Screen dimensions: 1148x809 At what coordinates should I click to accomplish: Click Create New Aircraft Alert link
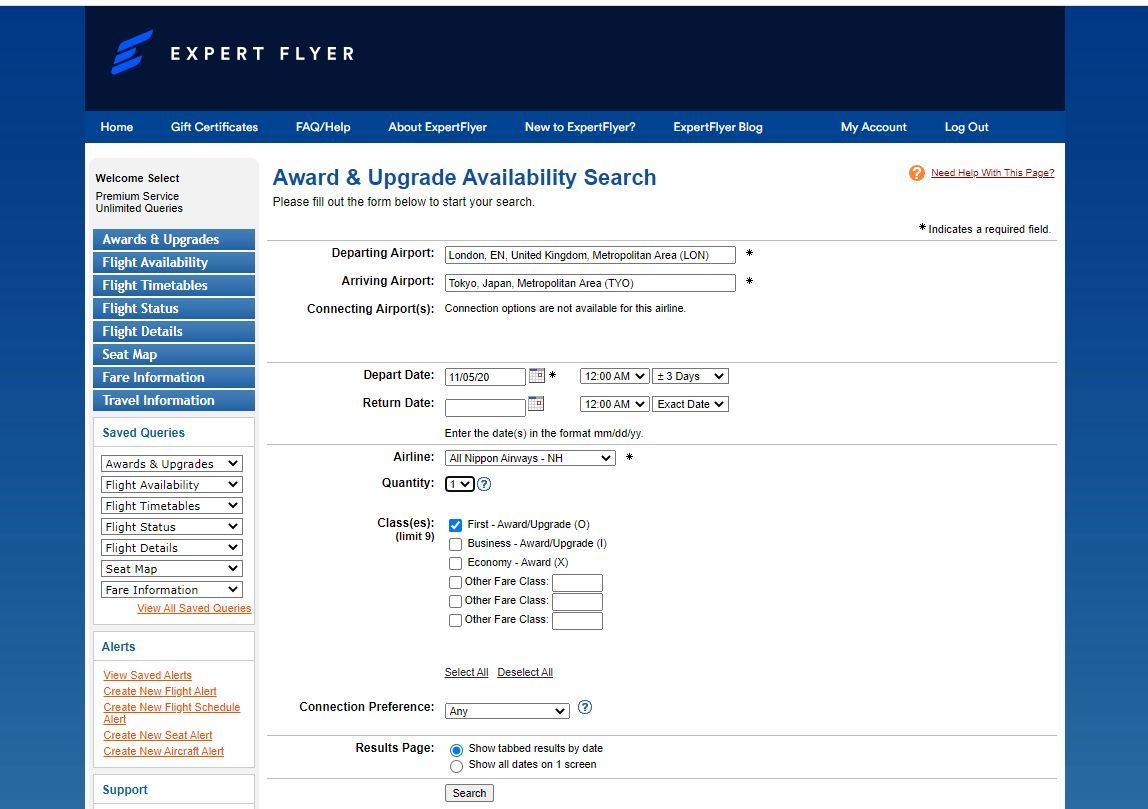point(163,751)
